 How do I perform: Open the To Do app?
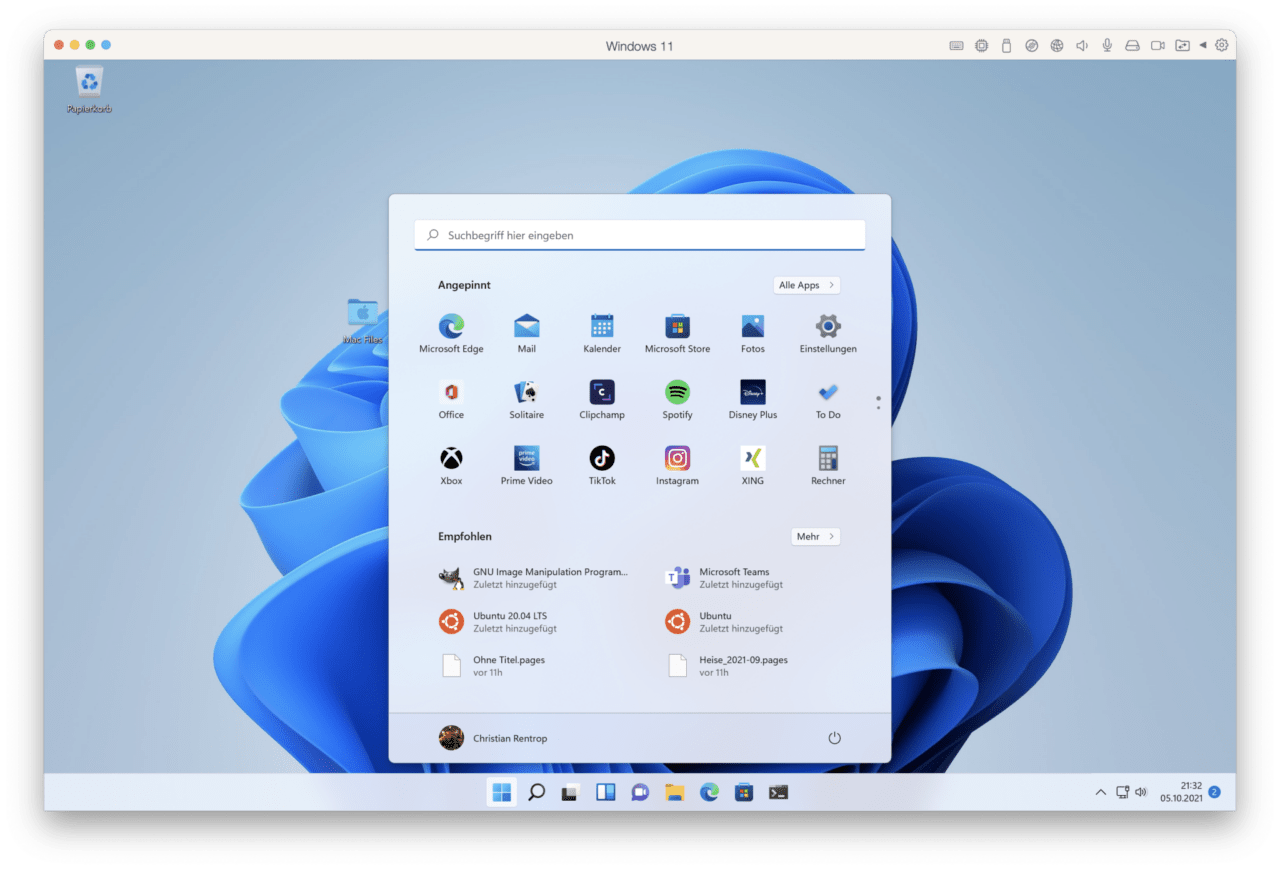[828, 399]
